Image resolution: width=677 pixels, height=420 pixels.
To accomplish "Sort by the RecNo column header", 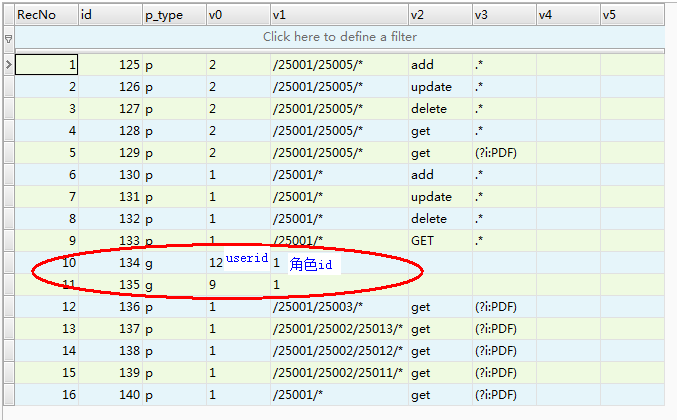I will tap(47, 15).
